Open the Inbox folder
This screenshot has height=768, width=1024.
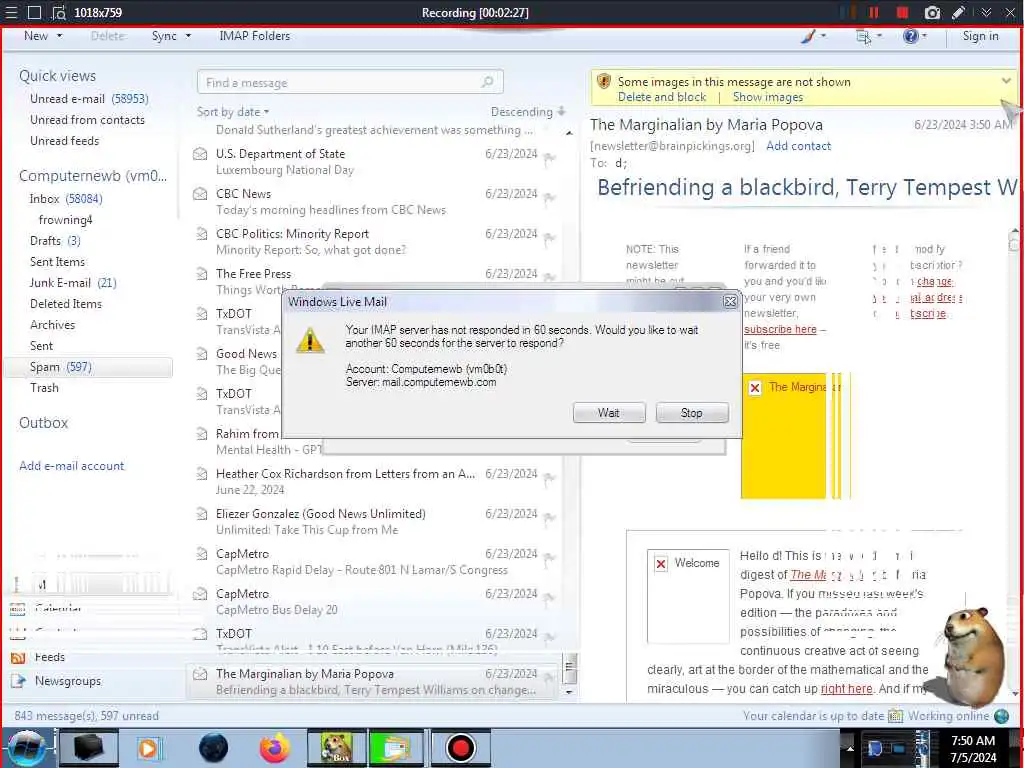pos(66,199)
